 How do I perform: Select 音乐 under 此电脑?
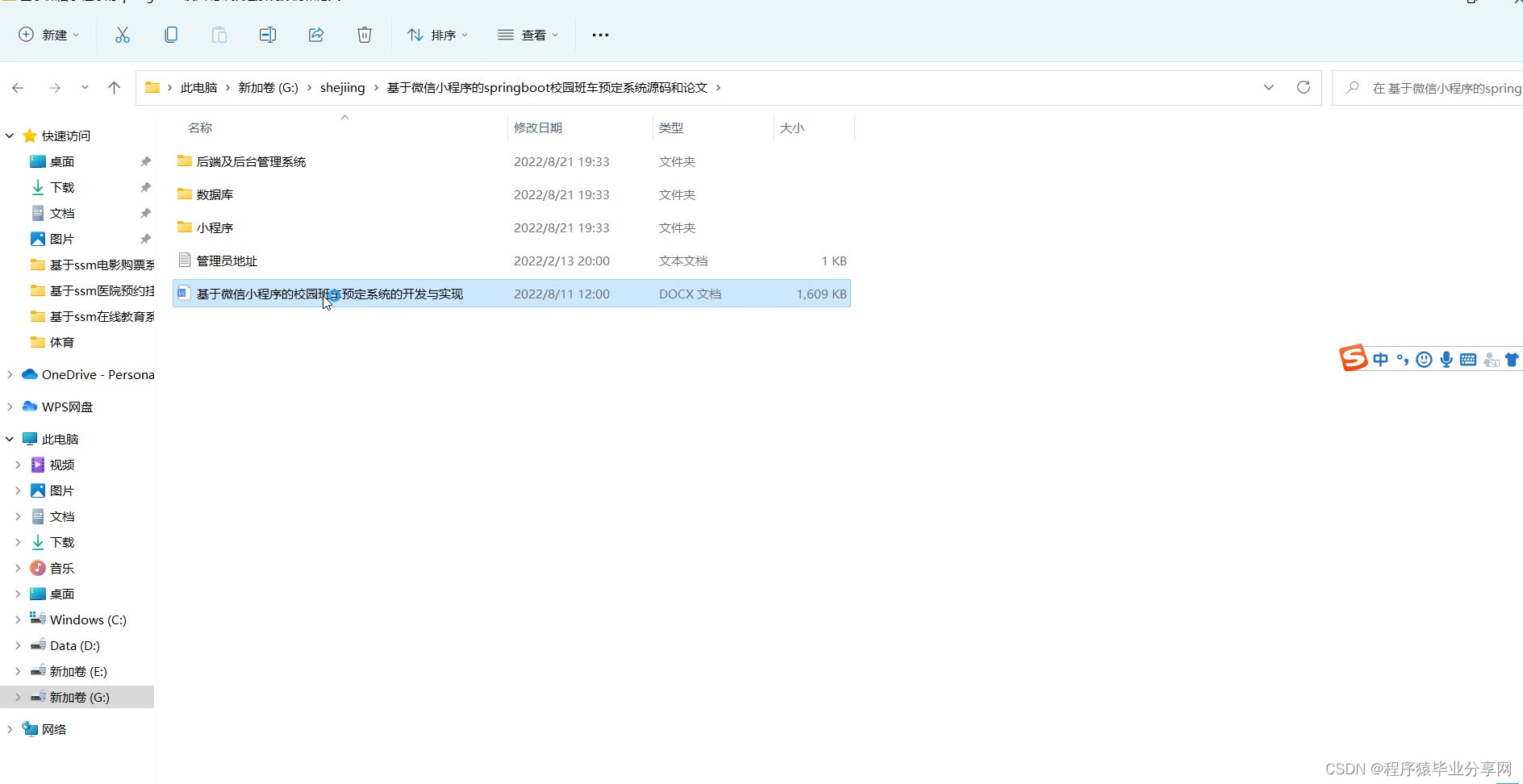click(53, 568)
